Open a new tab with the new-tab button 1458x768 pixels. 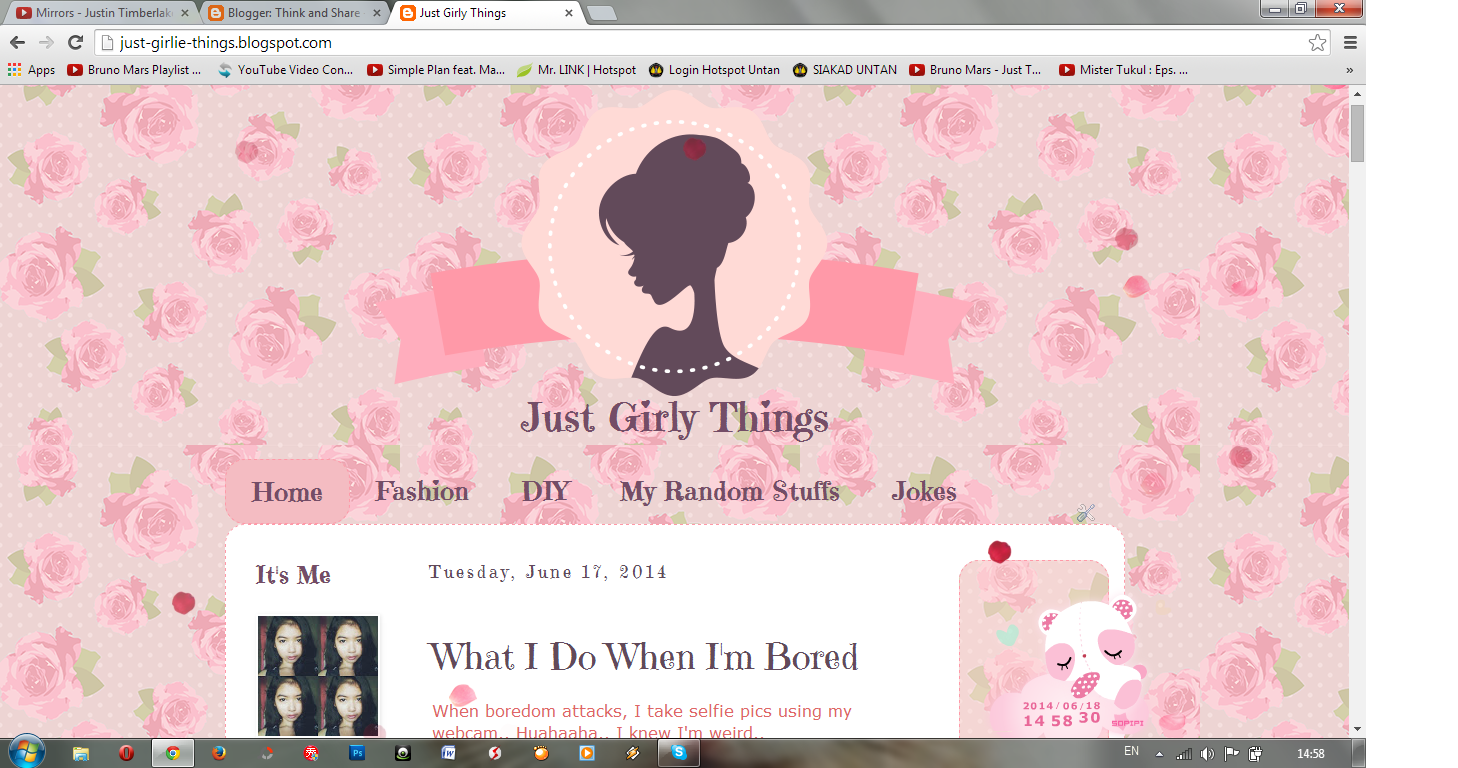tap(602, 13)
